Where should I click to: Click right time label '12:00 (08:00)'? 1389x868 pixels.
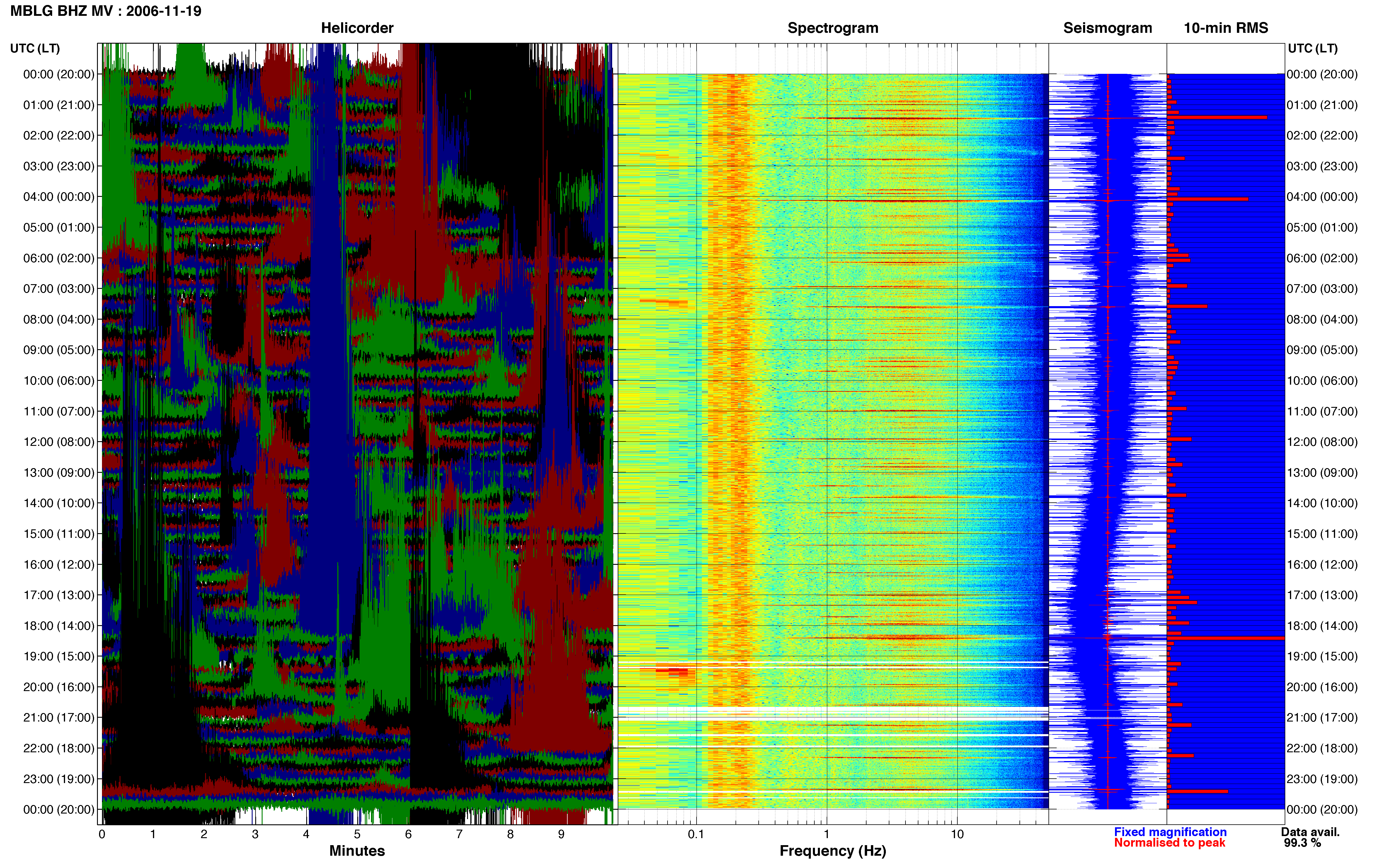tap(1322, 442)
